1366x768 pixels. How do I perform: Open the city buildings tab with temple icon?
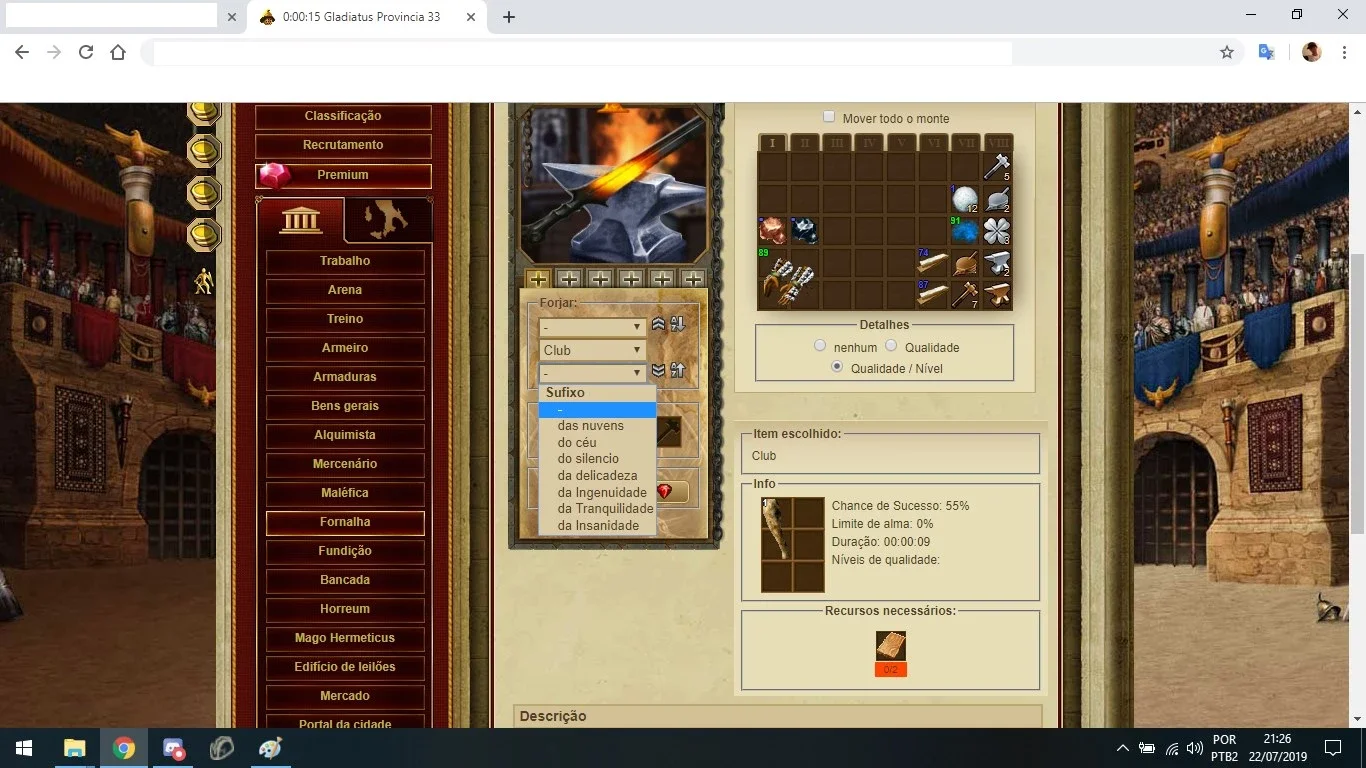pos(301,219)
